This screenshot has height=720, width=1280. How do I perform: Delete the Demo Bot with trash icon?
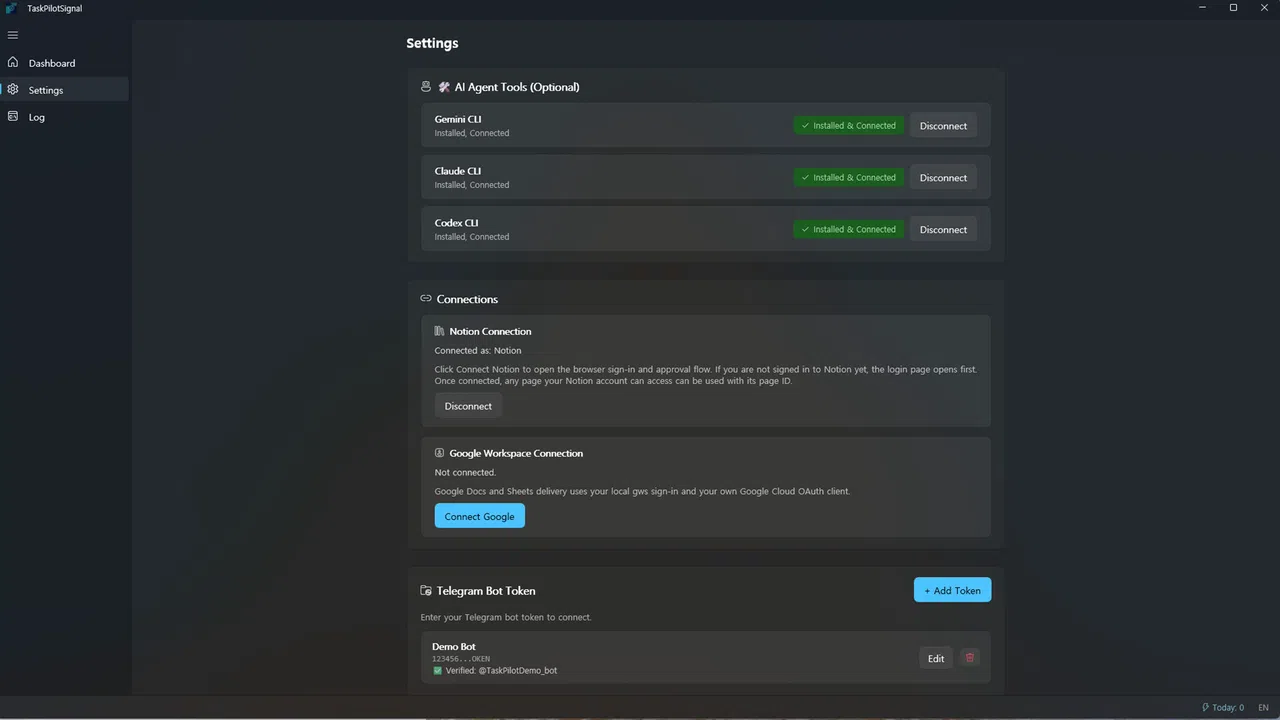(970, 657)
